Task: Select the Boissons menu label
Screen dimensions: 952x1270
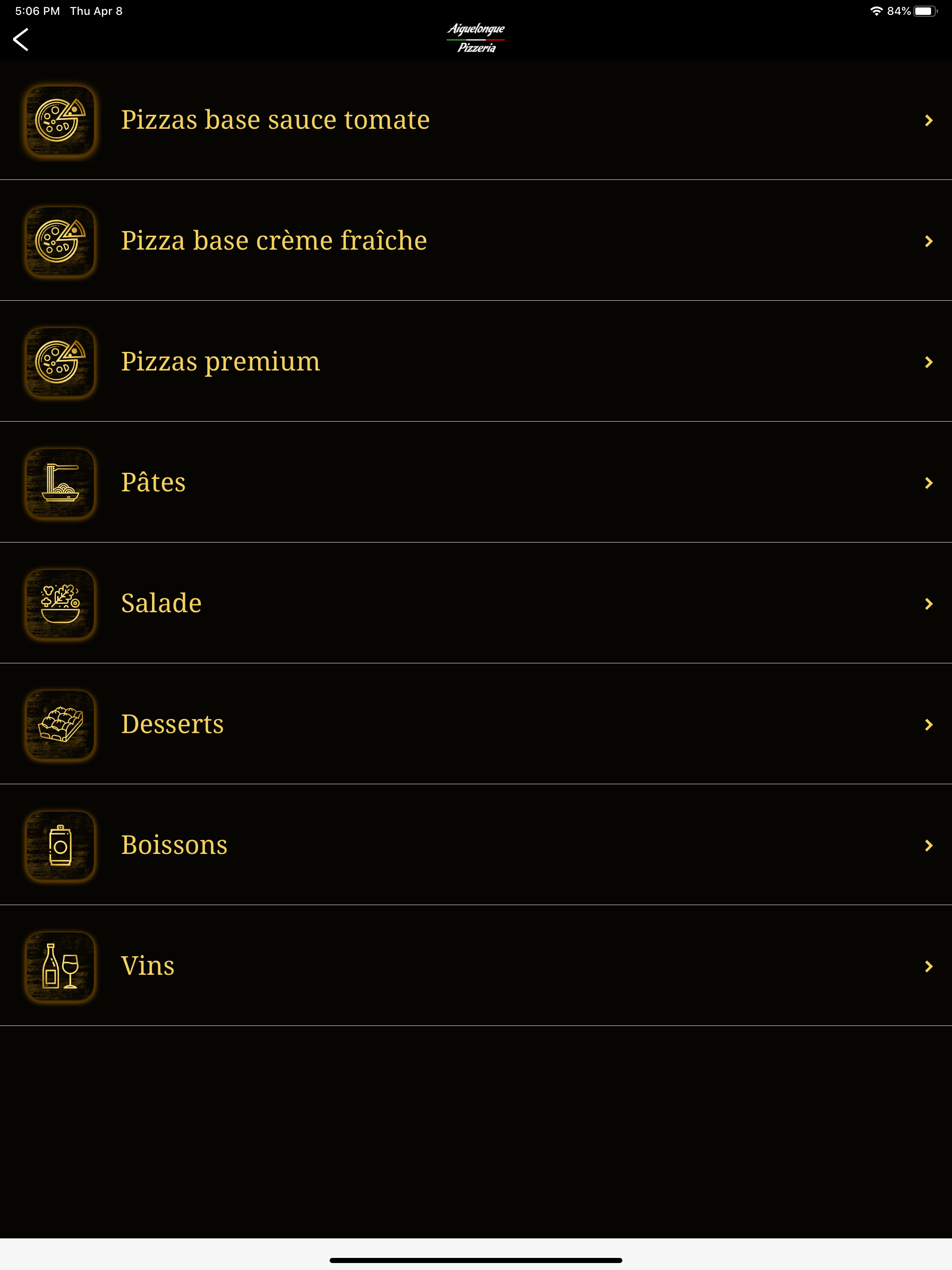Action: 174,845
